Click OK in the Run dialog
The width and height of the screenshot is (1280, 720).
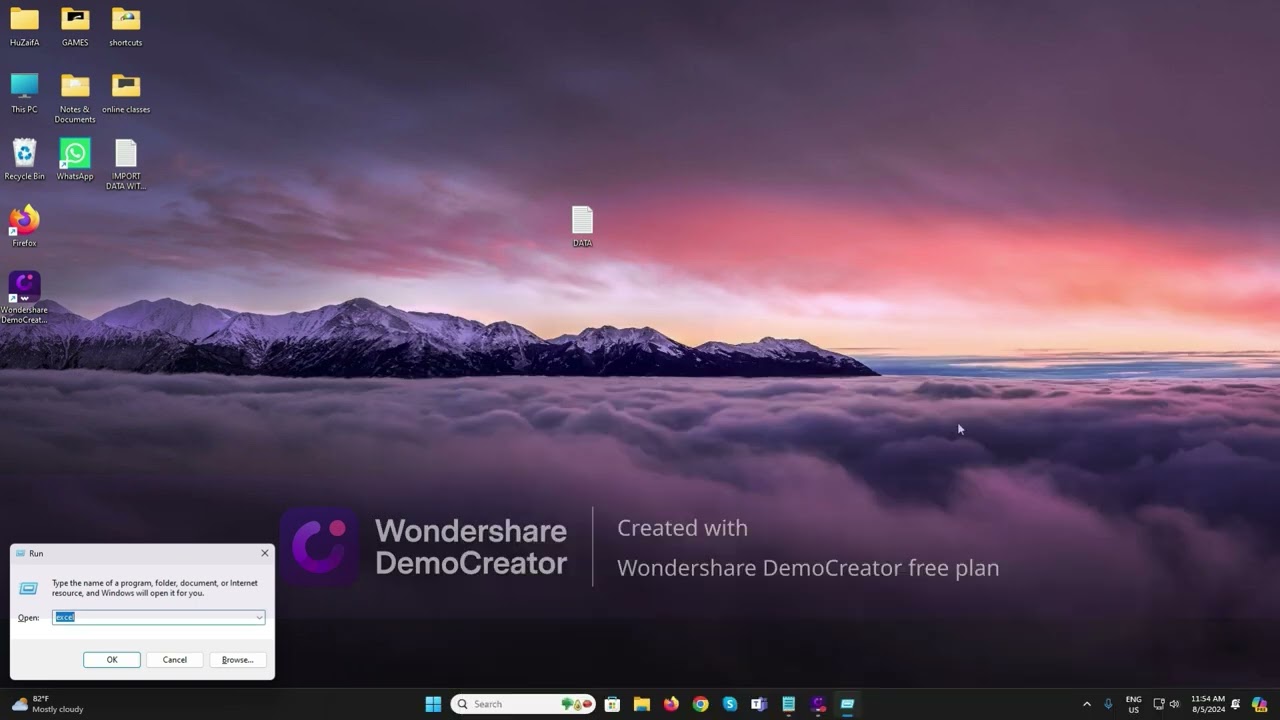pos(112,660)
